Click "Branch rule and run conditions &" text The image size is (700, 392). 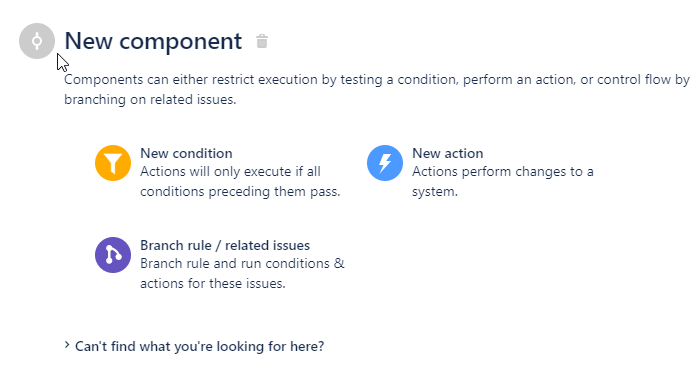(242, 263)
